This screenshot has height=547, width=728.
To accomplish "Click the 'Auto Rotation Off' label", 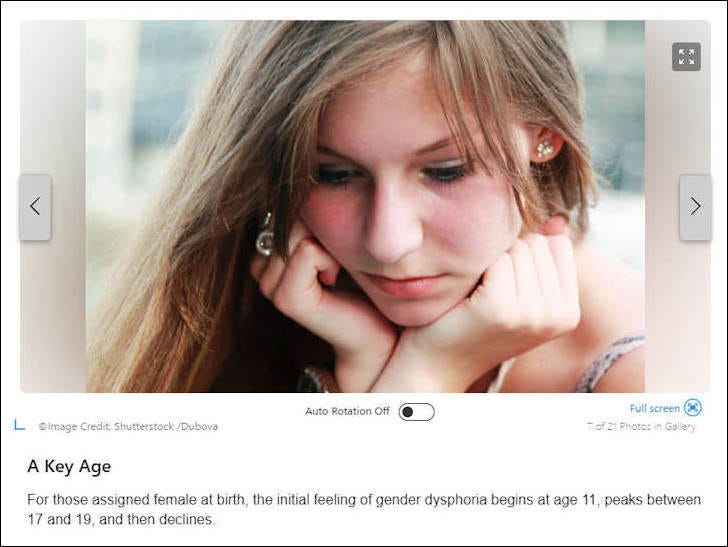I will pos(347,411).
